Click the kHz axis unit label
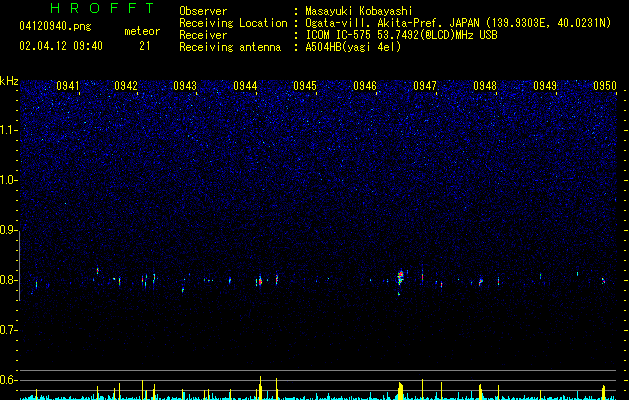629x400 pixels. pos(9,81)
